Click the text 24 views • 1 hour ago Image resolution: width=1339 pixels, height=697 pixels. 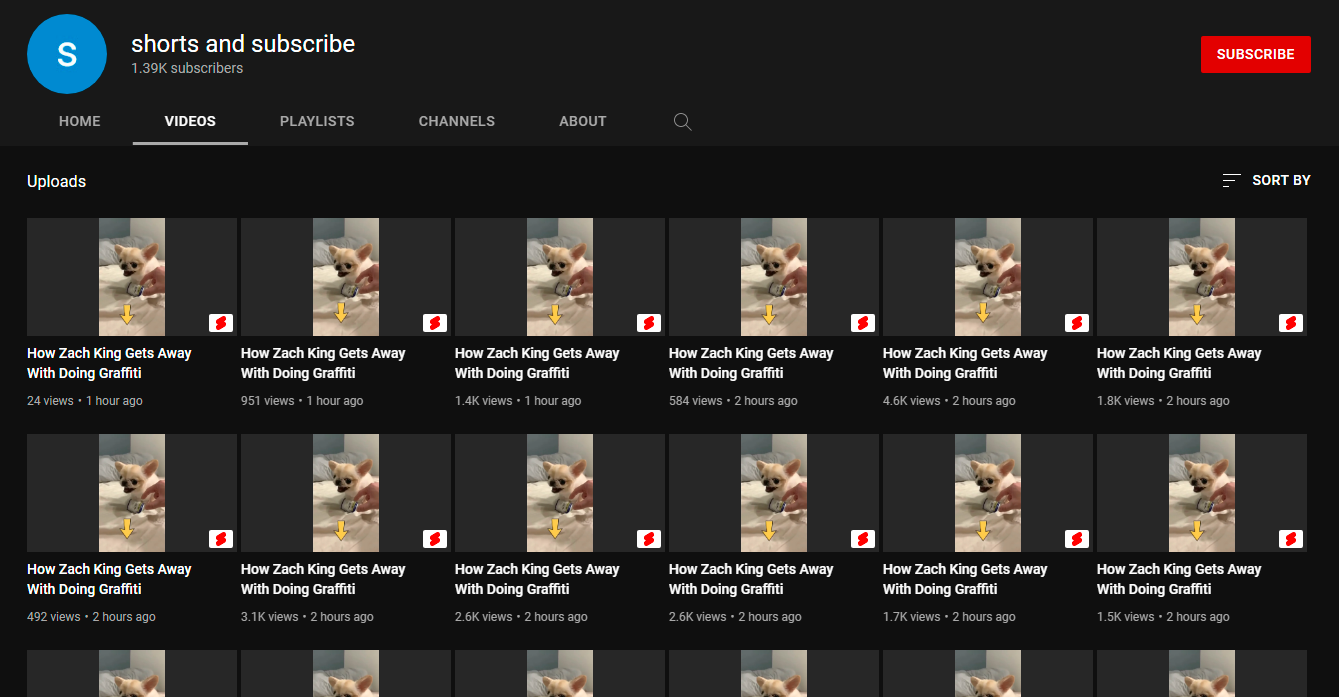click(x=85, y=401)
